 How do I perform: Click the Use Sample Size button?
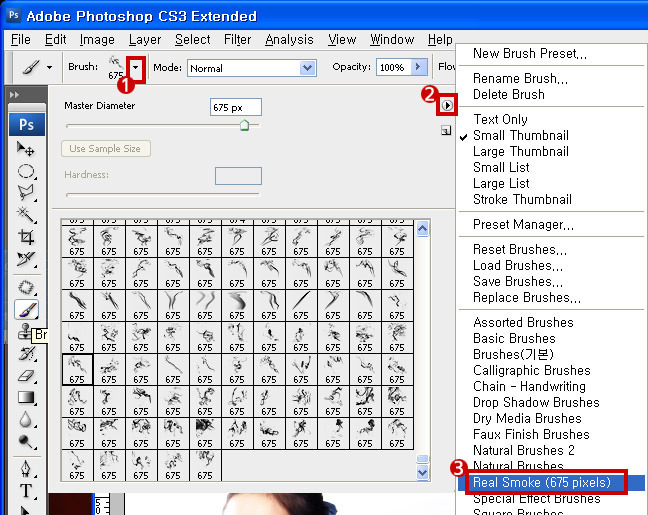pyautogui.click(x=105, y=148)
